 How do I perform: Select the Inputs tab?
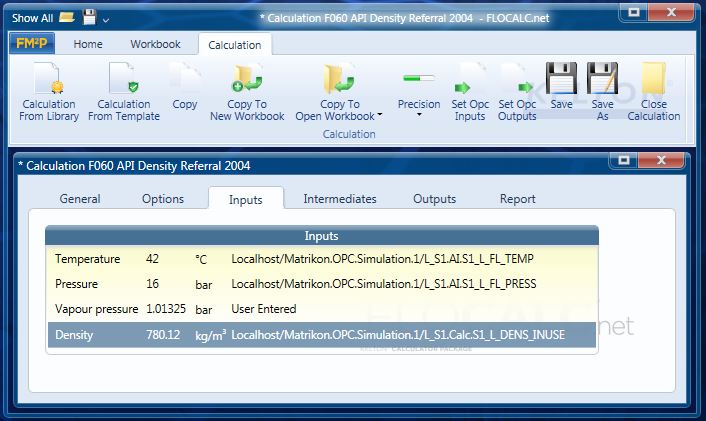(245, 199)
